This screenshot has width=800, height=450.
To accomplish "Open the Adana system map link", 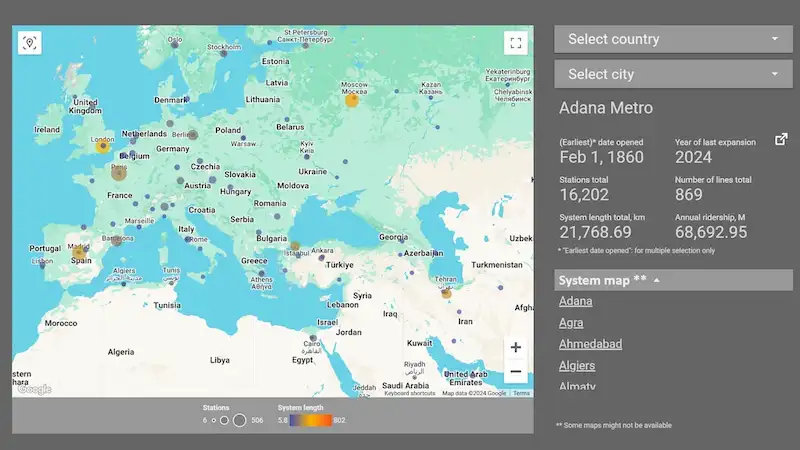I will 576,301.
